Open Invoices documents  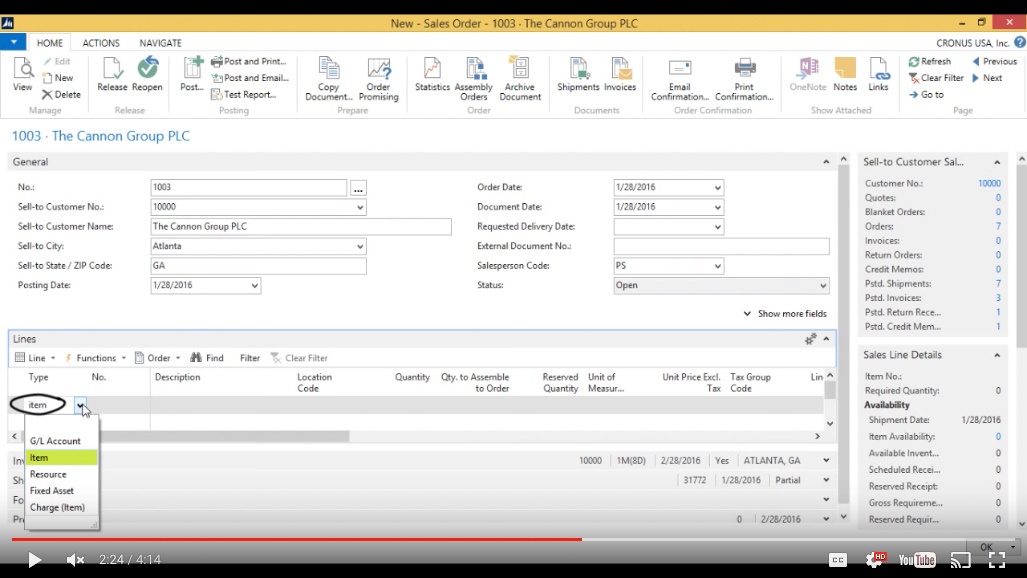[x=620, y=74]
